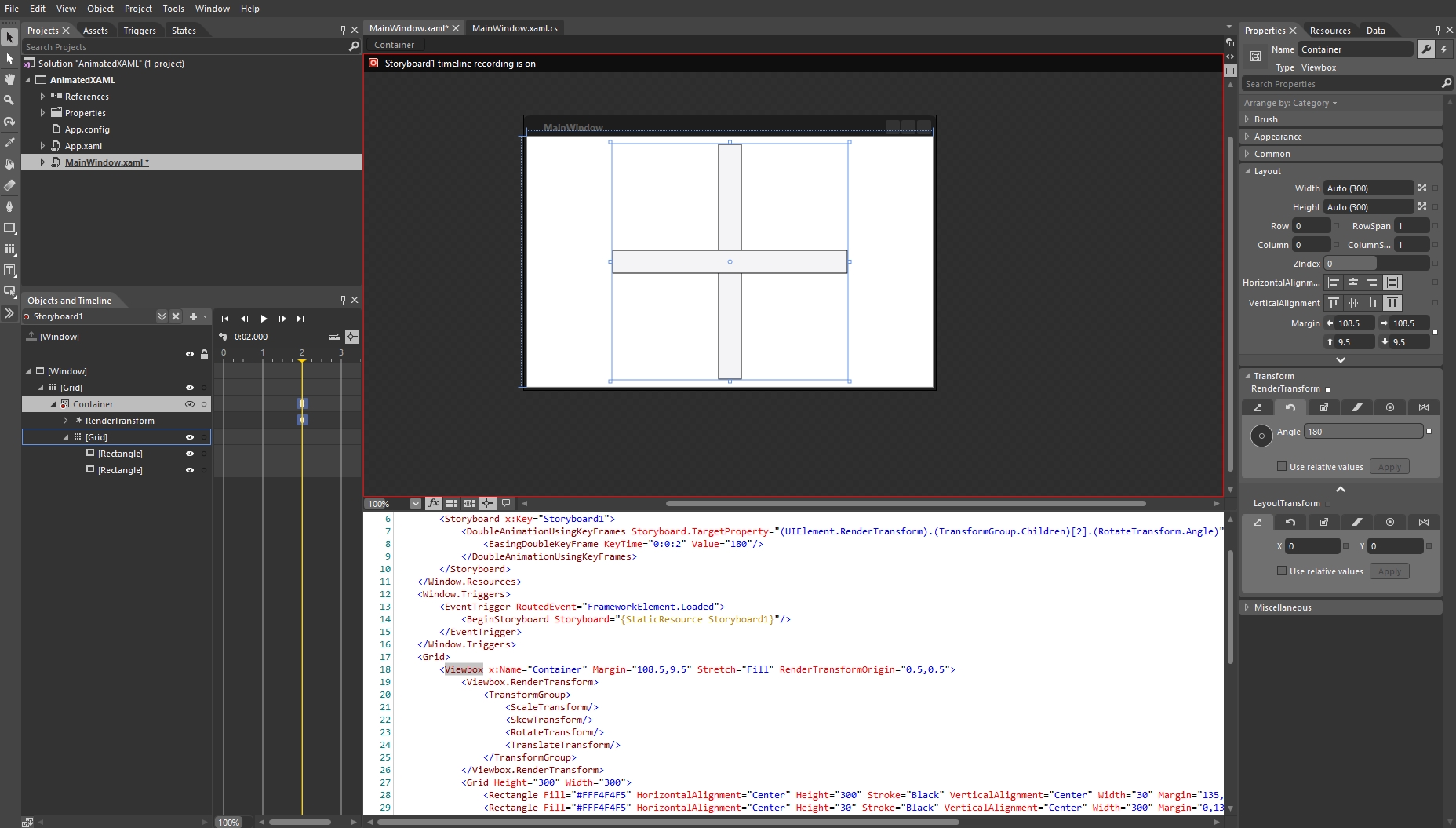Click Apply next to Use relative values
This screenshot has height=828, width=1456.
pos(1389,466)
